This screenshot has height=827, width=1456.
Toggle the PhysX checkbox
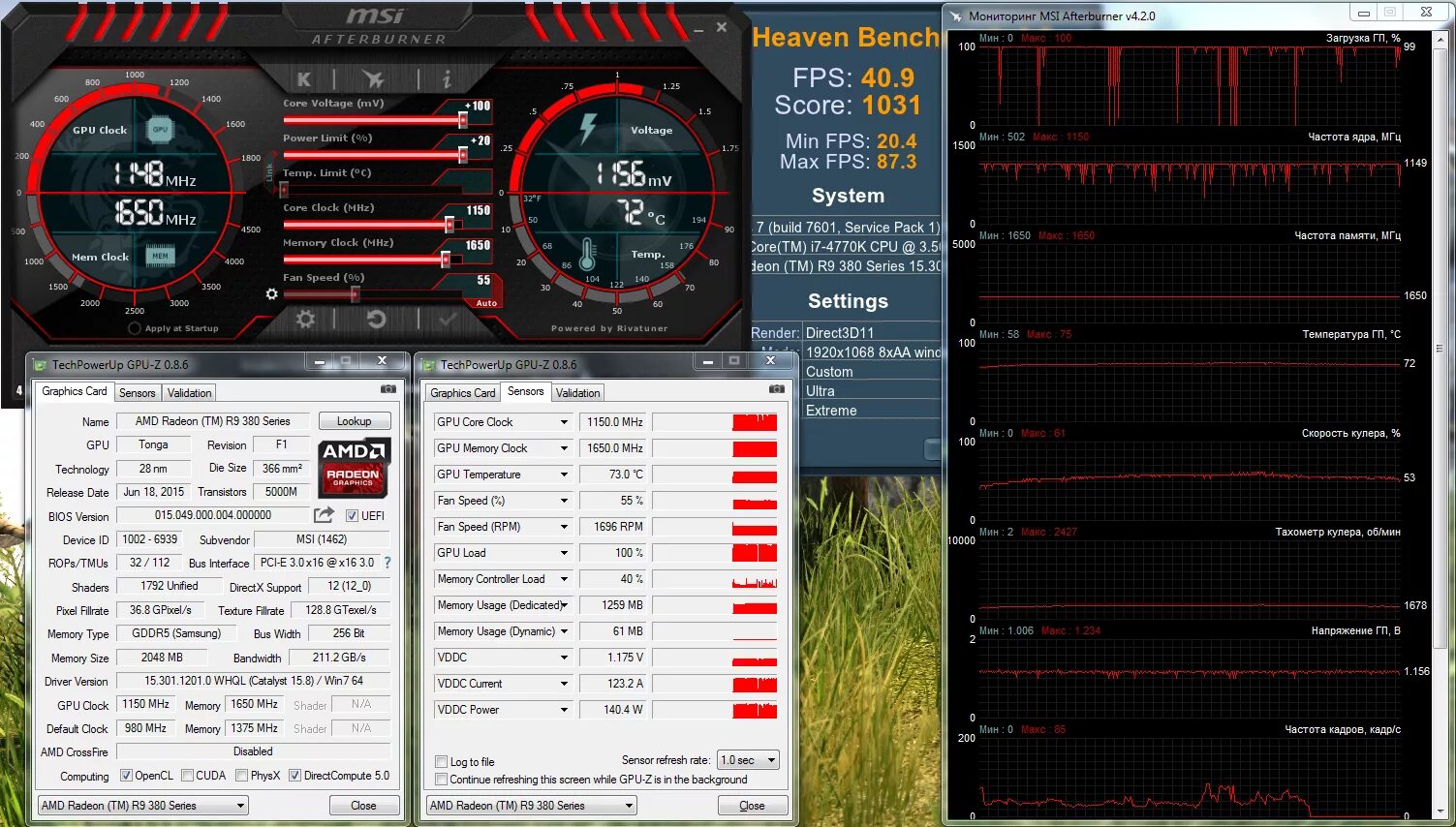[x=242, y=776]
